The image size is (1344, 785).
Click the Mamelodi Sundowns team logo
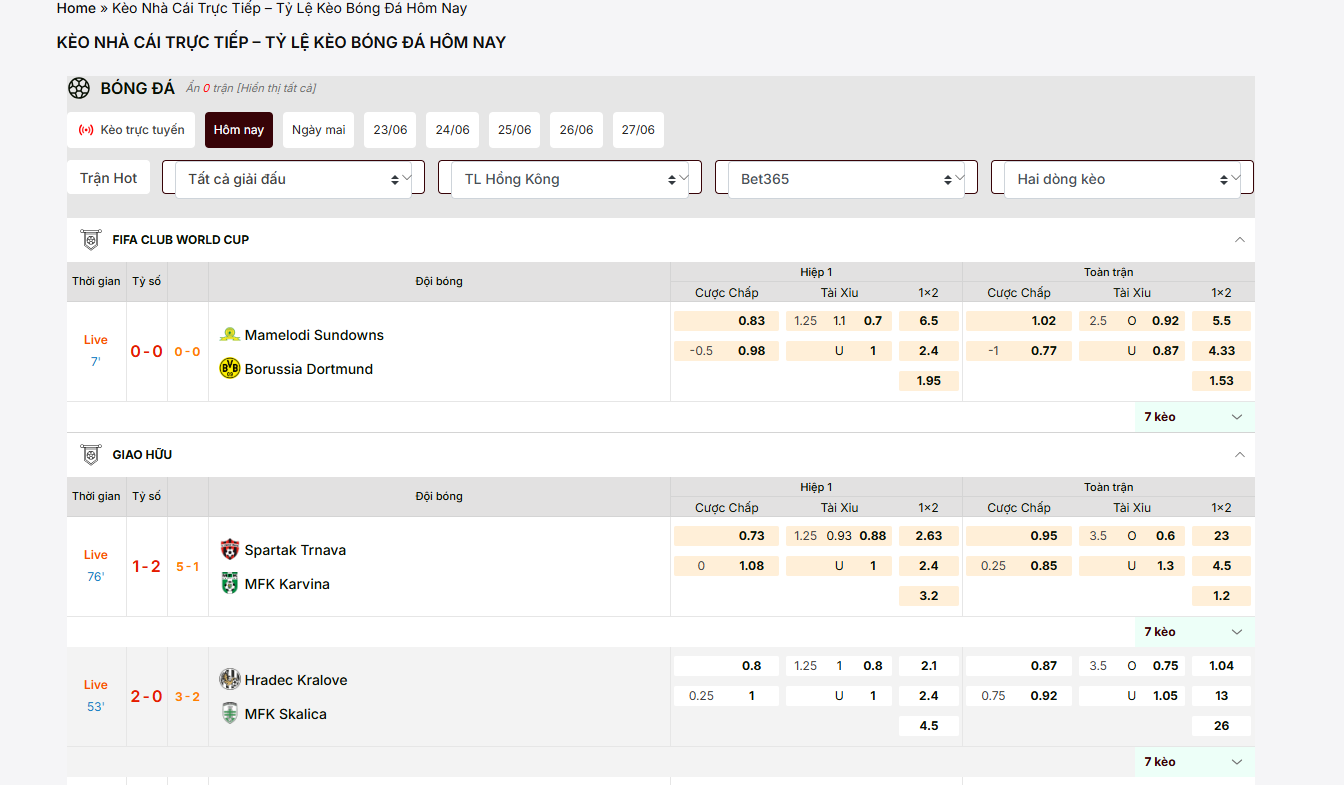coord(230,335)
